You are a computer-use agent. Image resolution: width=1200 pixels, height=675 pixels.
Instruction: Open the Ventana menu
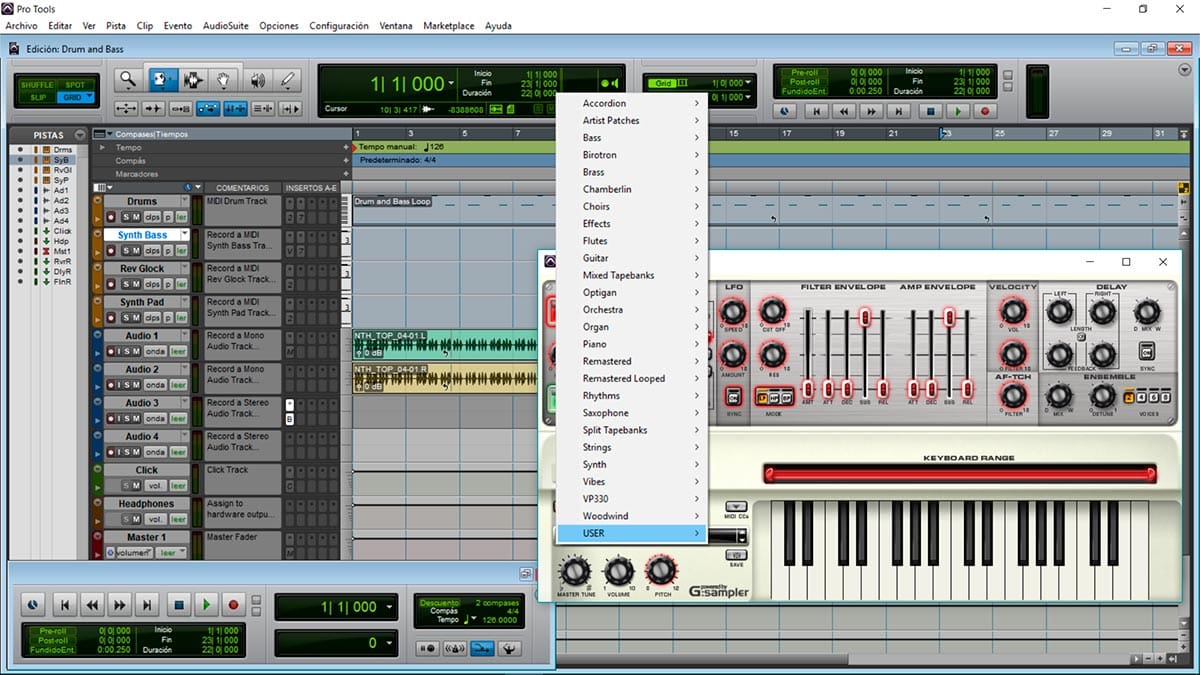point(395,25)
